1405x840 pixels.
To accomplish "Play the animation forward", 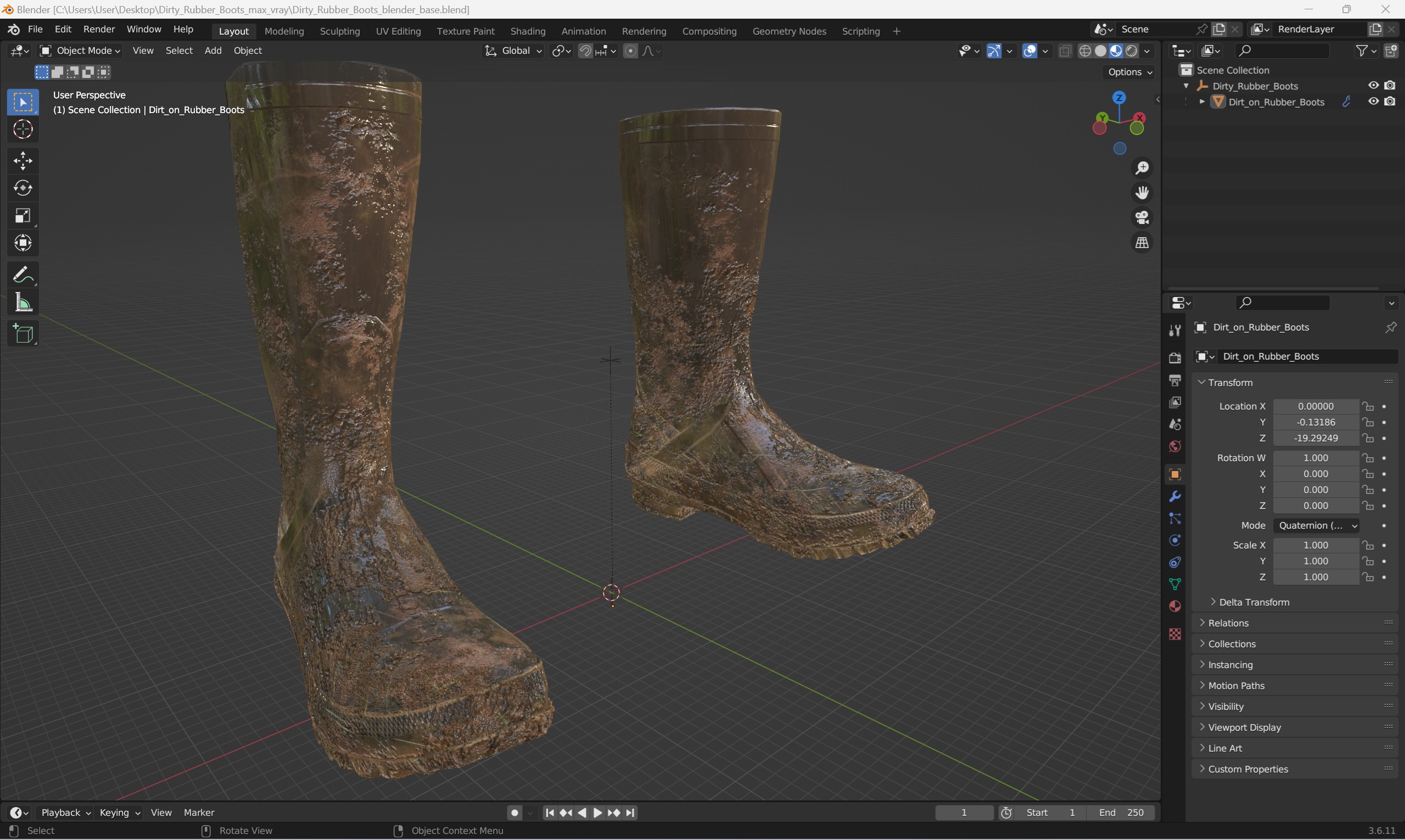I will [598, 813].
